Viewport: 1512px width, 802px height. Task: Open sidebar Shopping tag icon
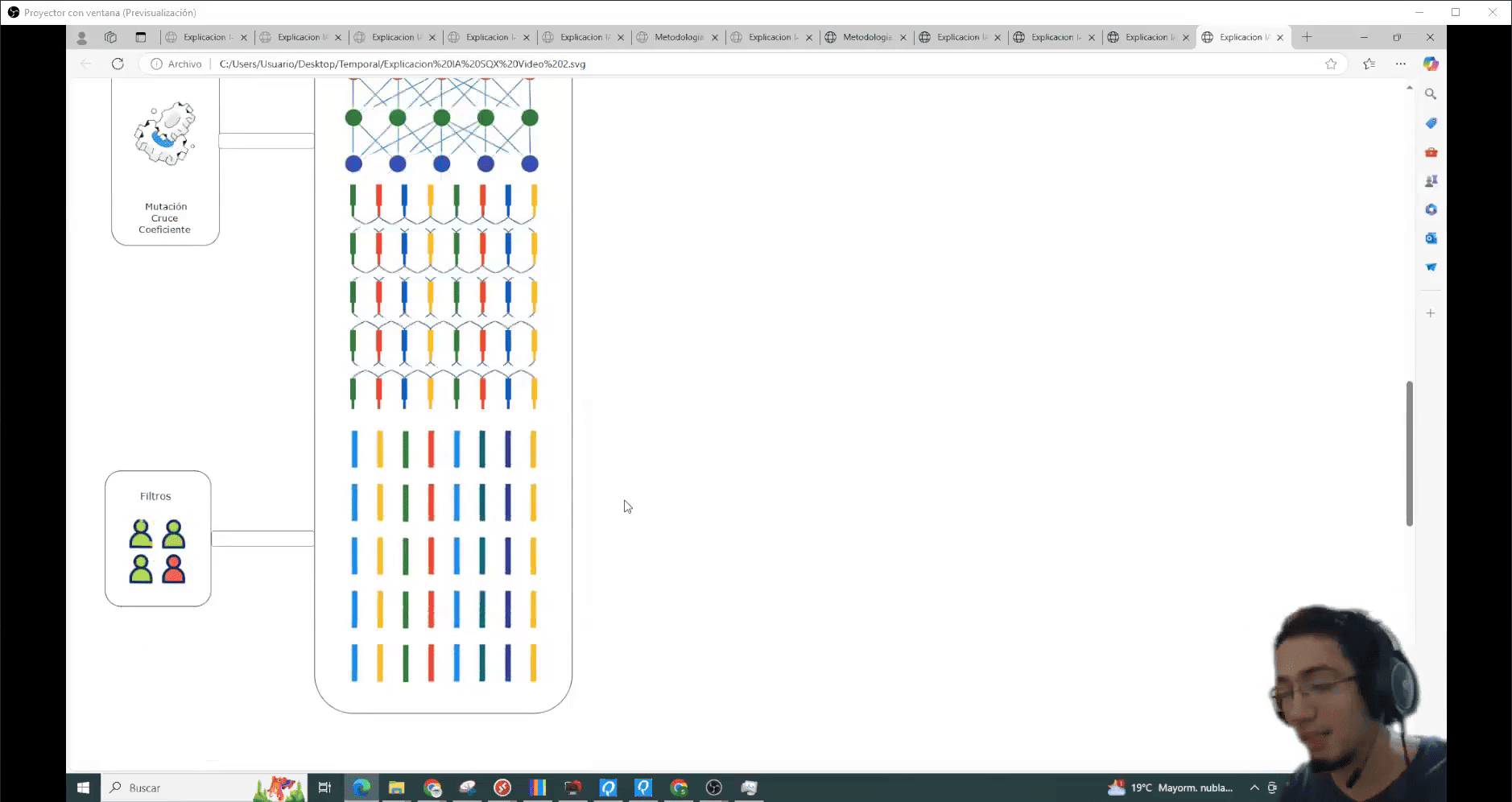[x=1431, y=123]
